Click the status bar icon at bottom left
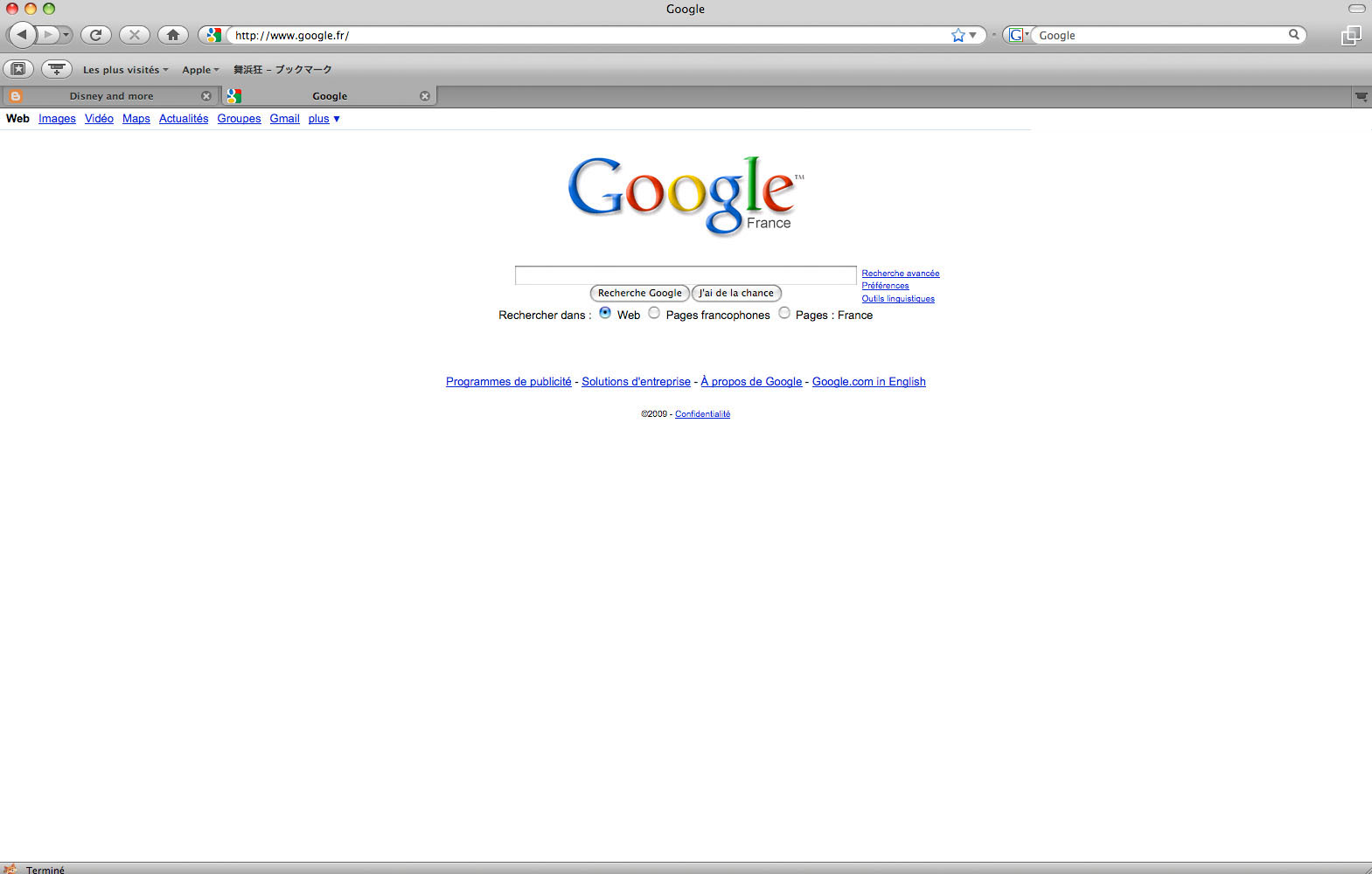 [10, 869]
